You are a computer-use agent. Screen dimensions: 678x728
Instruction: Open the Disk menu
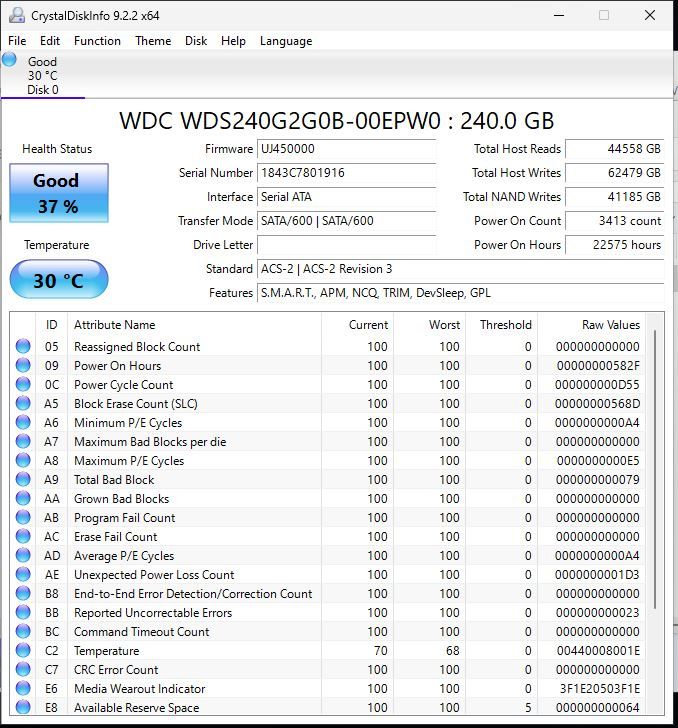(196, 41)
